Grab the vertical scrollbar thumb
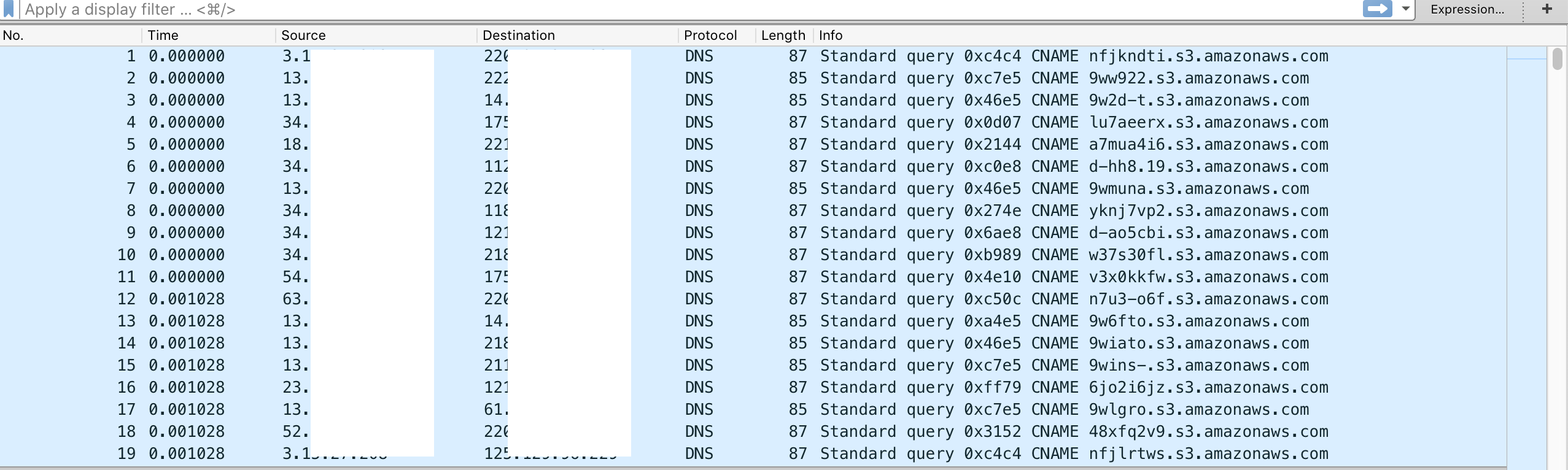The width and height of the screenshot is (1568, 470). point(1557,59)
